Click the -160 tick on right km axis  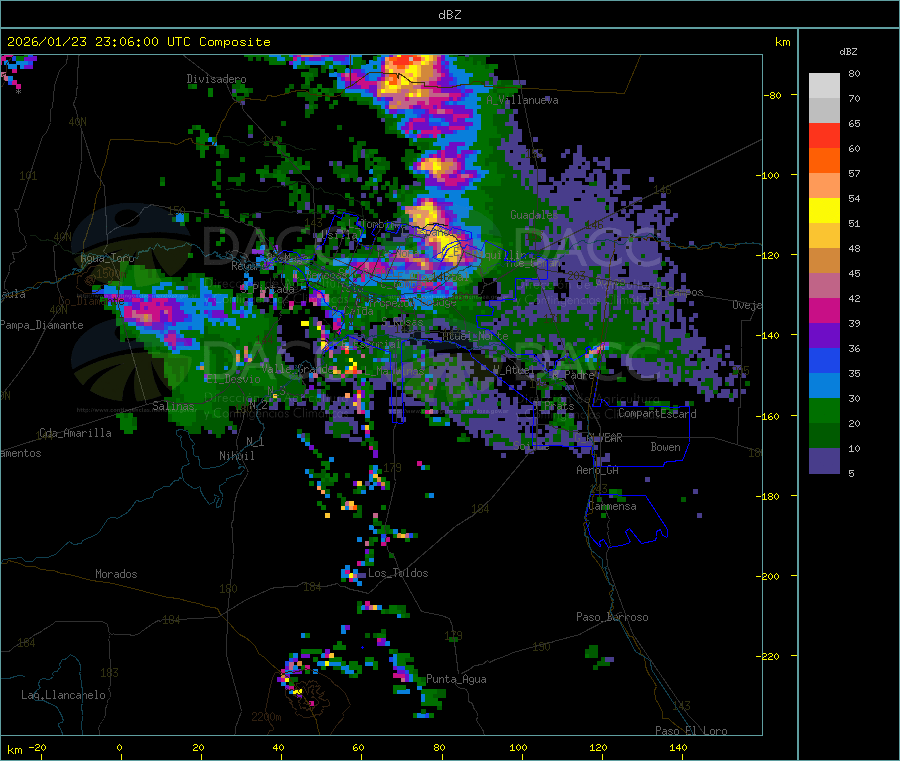point(770,416)
